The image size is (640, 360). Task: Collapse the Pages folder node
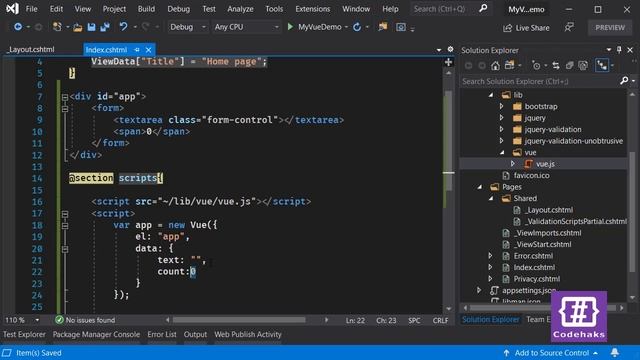click(480, 187)
